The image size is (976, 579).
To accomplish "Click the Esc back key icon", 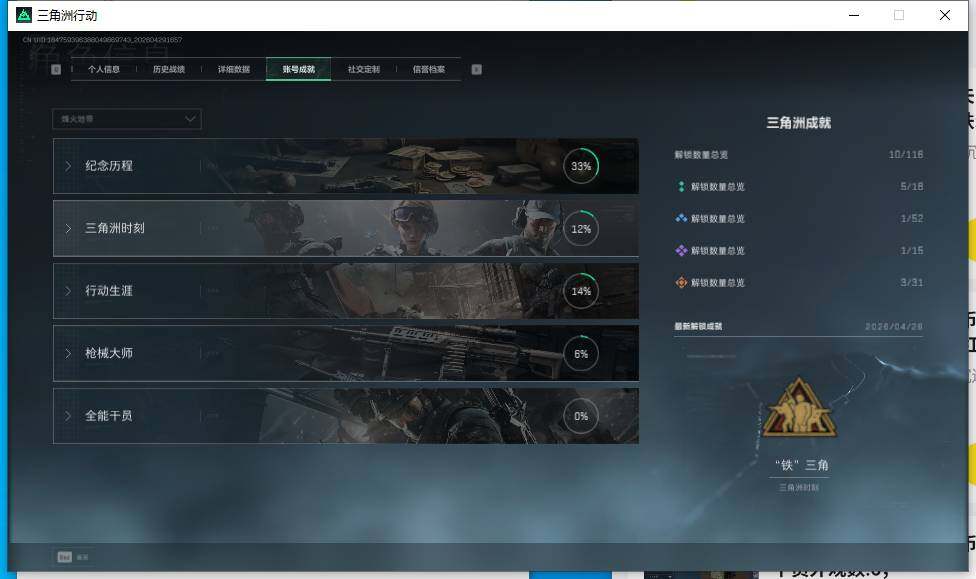I will pos(65,557).
